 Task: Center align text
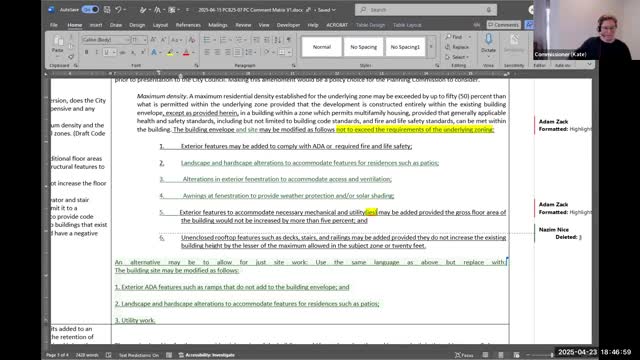point(217,52)
